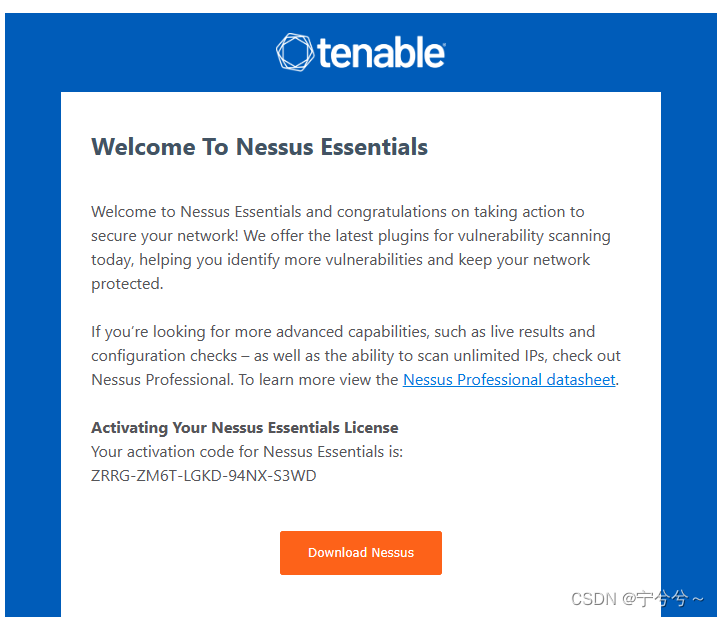Click the 'Download' word on the orange button
Screen dimensions: 720x617
coord(338,553)
